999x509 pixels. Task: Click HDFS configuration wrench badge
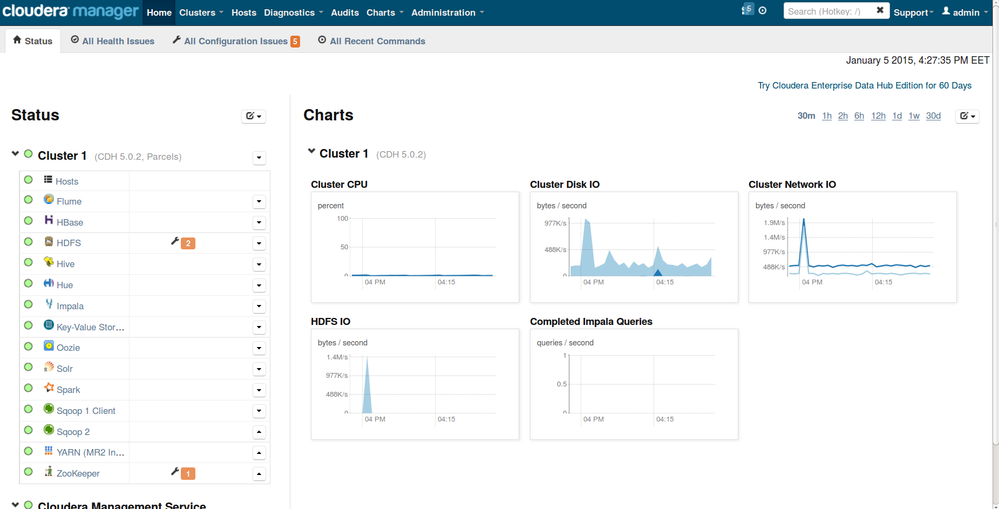[183, 243]
